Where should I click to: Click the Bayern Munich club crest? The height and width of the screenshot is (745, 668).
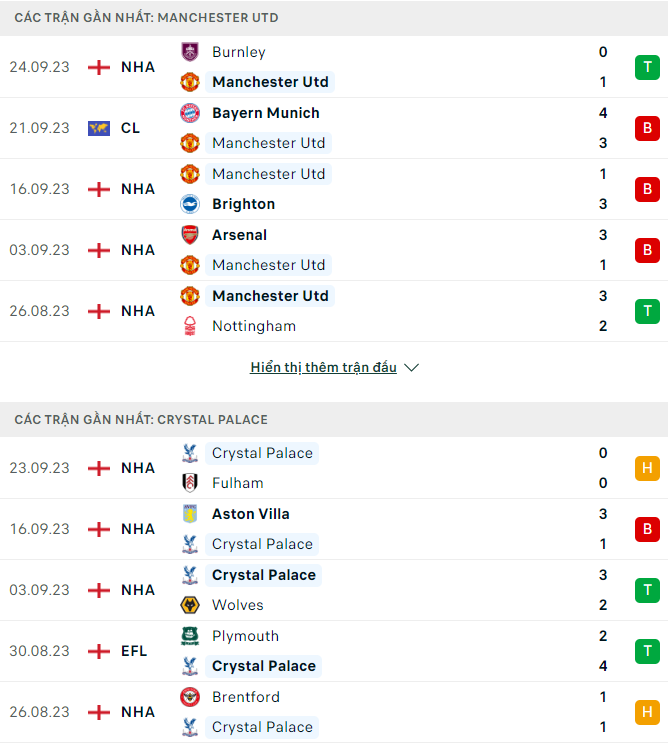tap(190, 113)
